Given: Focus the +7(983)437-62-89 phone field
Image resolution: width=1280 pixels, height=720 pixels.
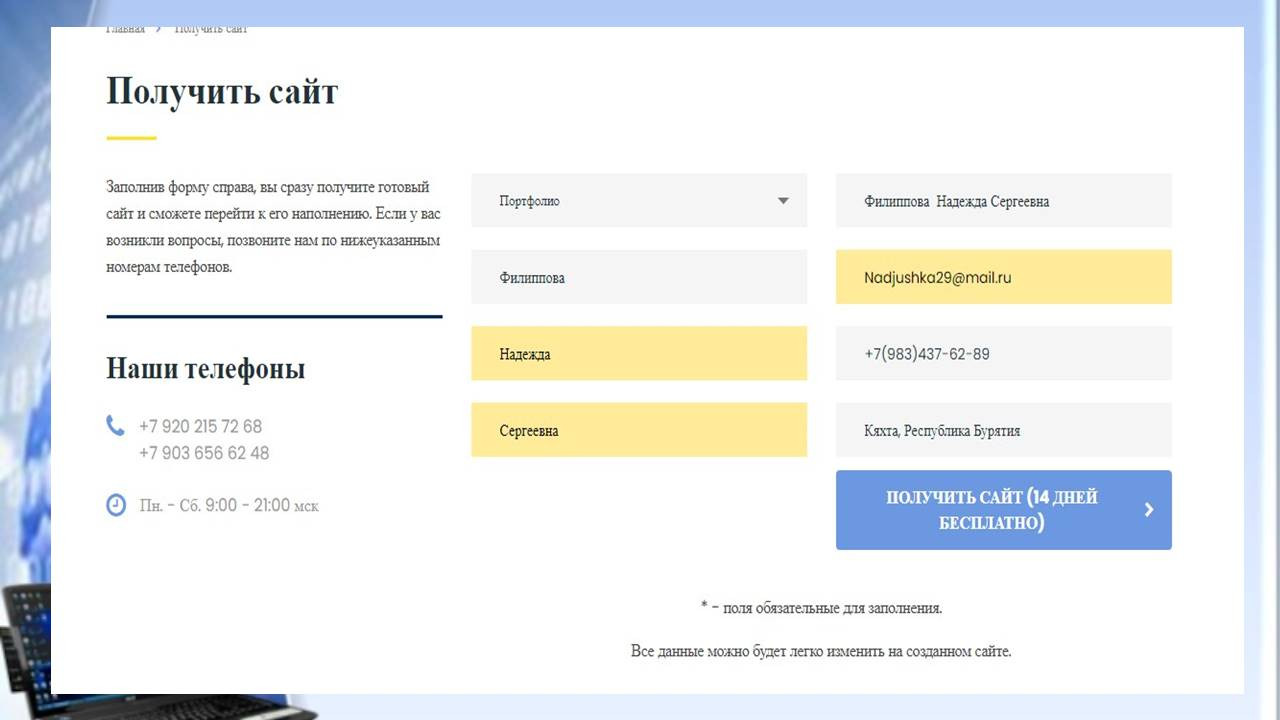Looking at the screenshot, I should [x=1003, y=354].
